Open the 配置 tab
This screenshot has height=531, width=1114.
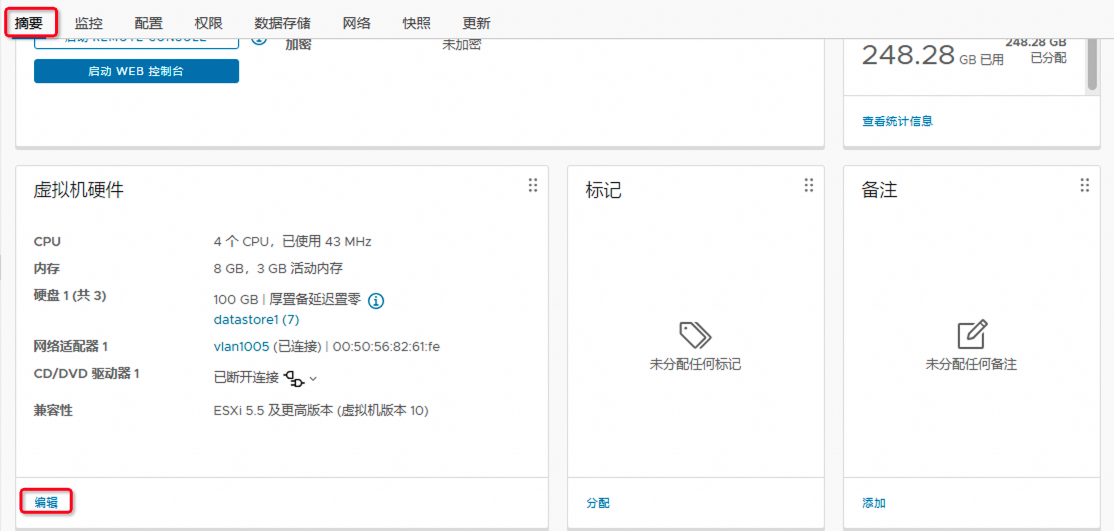[x=148, y=23]
